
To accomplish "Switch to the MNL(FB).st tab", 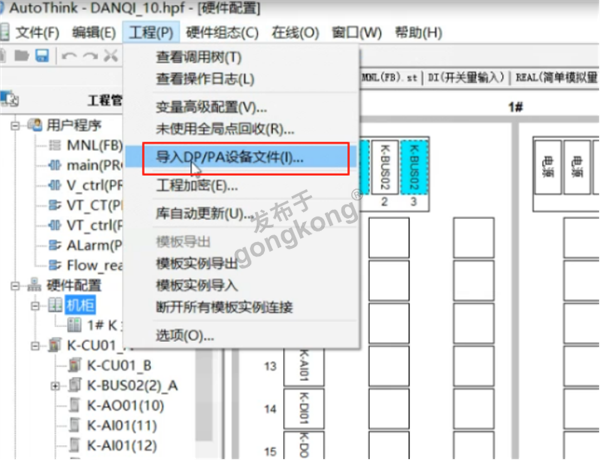I will 390,78.
